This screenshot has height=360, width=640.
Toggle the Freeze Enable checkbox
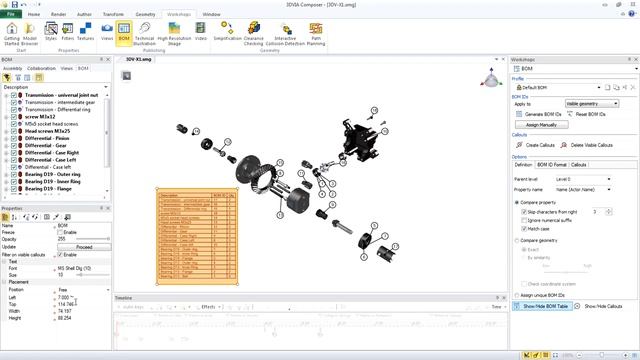pos(60,232)
